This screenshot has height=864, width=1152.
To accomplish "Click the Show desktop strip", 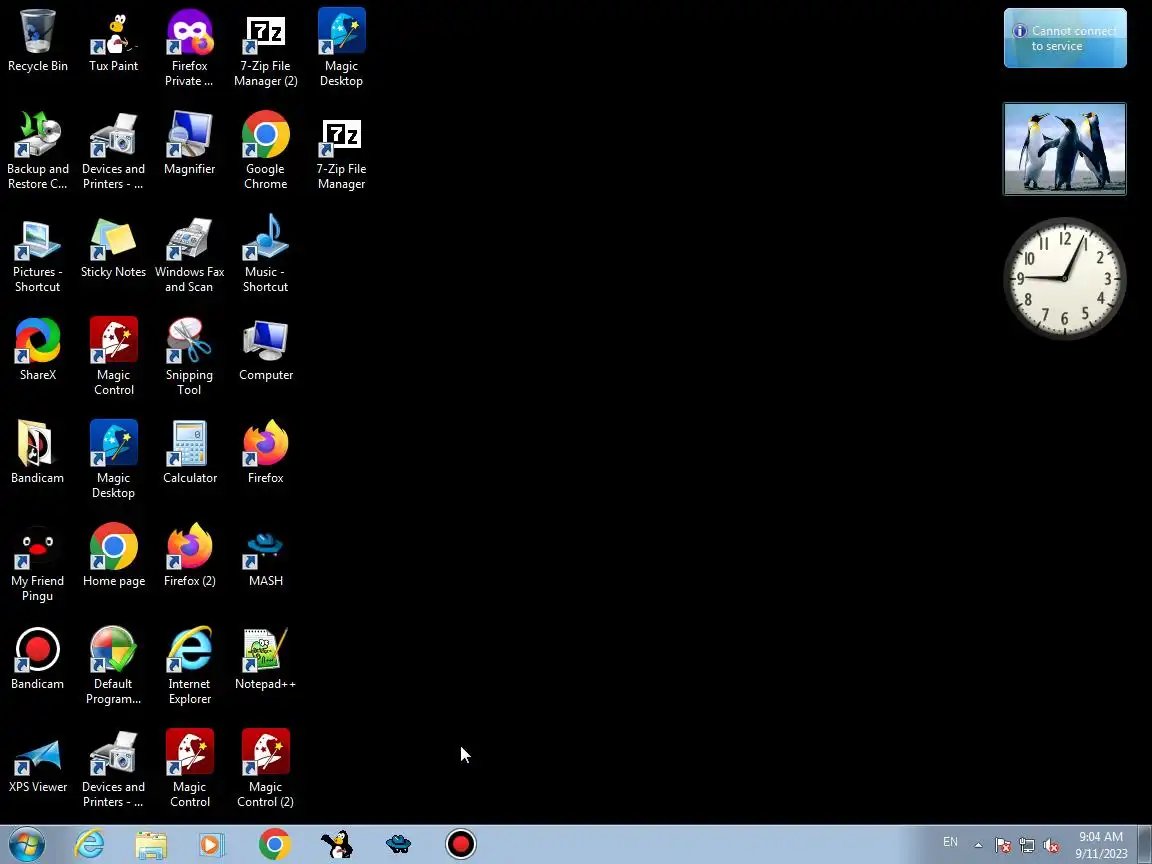I will pyautogui.click(x=1145, y=844).
